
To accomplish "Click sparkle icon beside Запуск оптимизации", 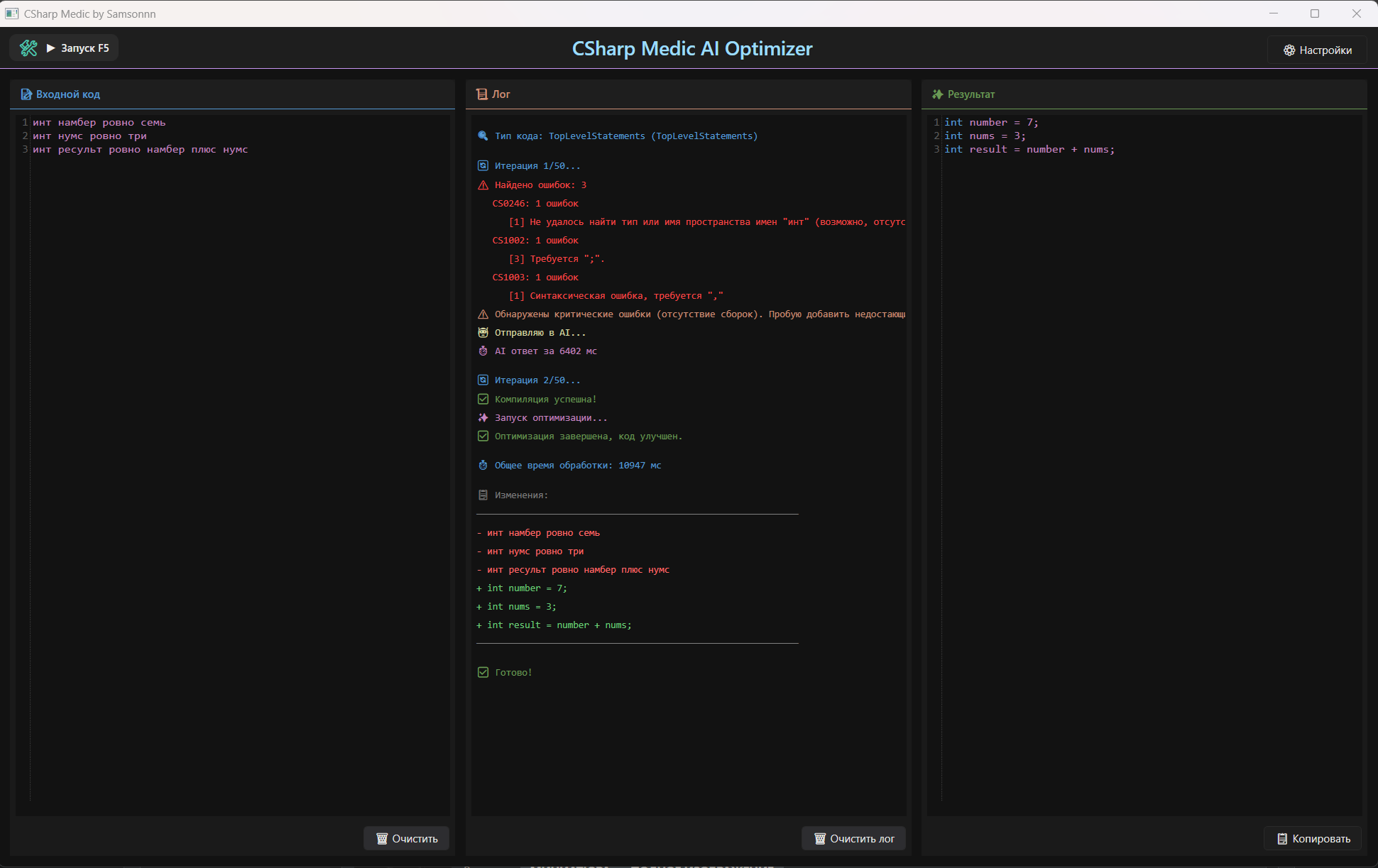I will (x=483, y=418).
